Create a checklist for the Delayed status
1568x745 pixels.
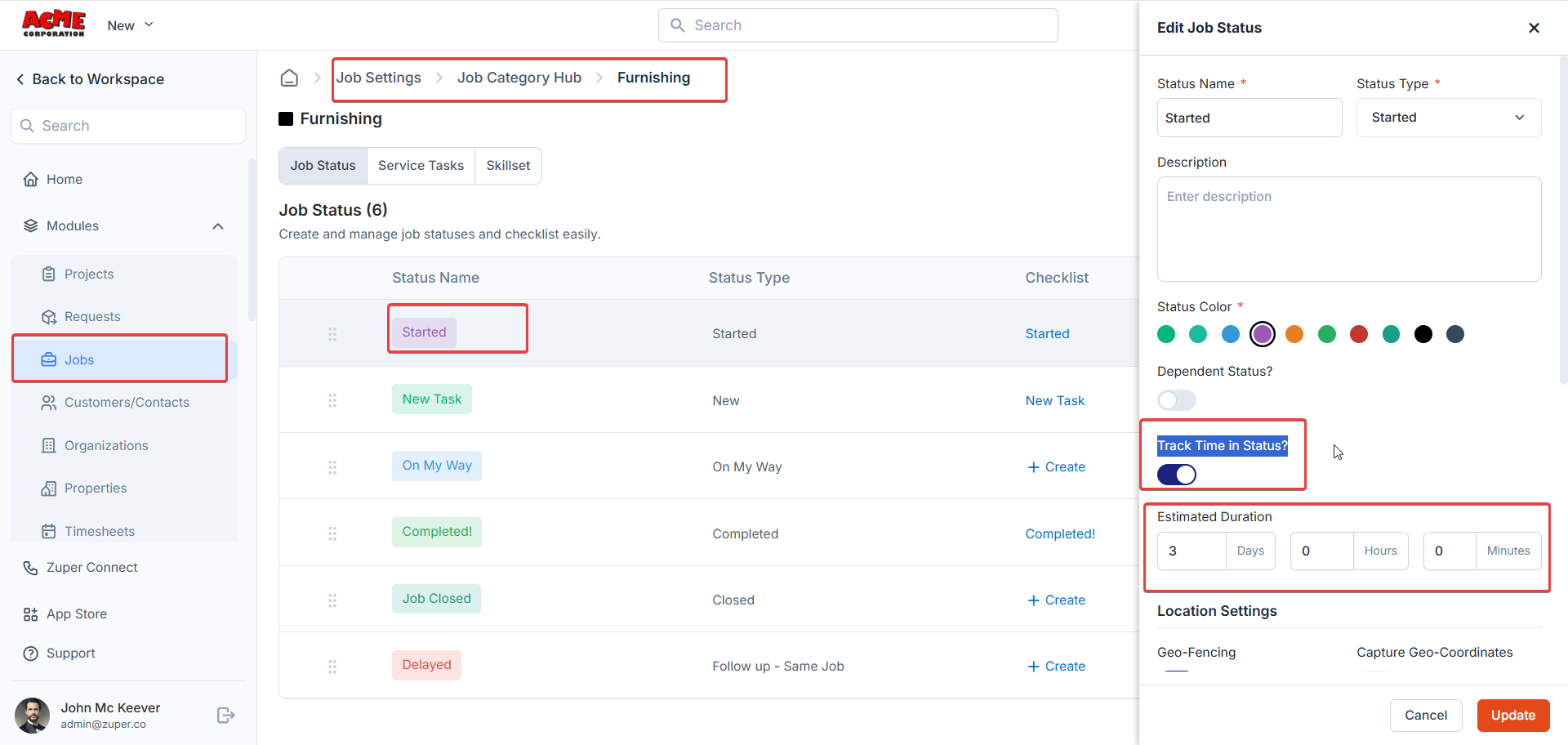click(1057, 667)
